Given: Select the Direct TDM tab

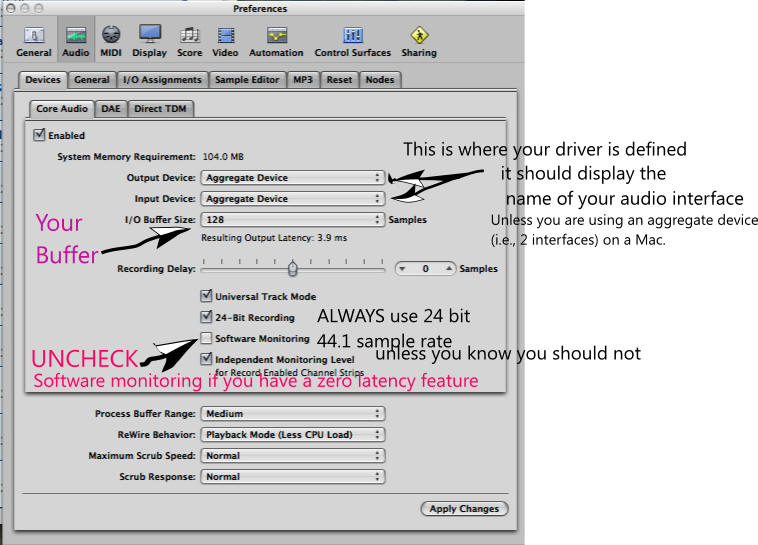Looking at the screenshot, I should (x=160, y=109).
